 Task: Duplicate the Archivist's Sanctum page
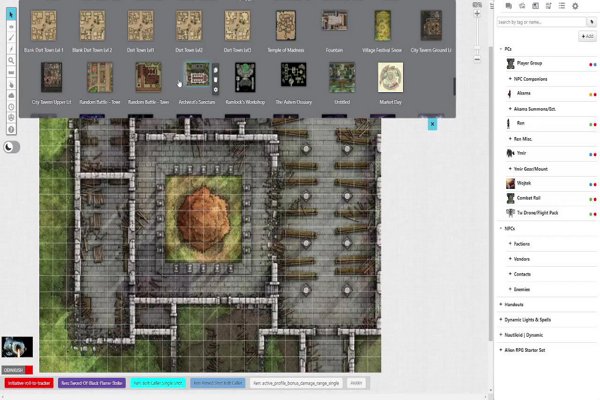[x=215, y=70]
